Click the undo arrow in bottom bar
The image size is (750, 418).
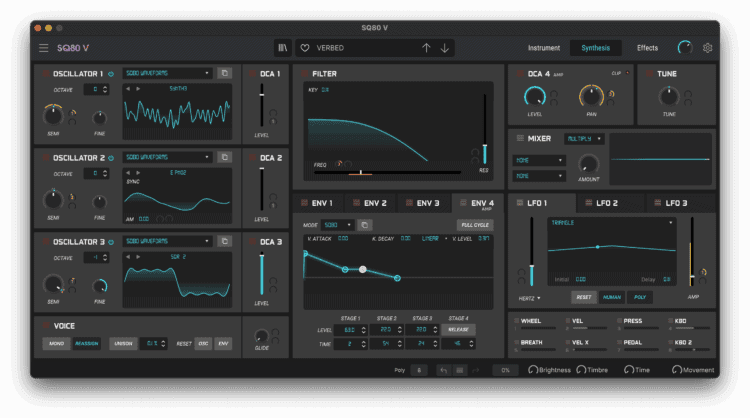point(443,370)
